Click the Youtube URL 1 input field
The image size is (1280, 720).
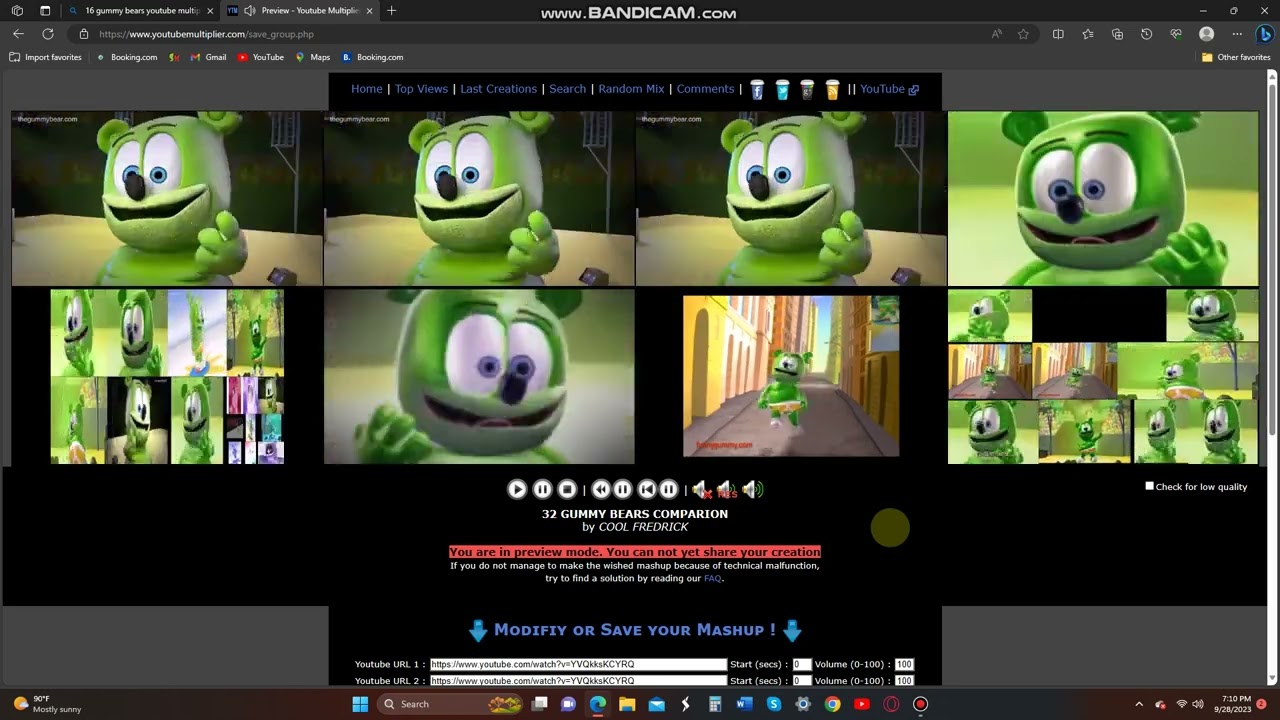click(578, 664)
